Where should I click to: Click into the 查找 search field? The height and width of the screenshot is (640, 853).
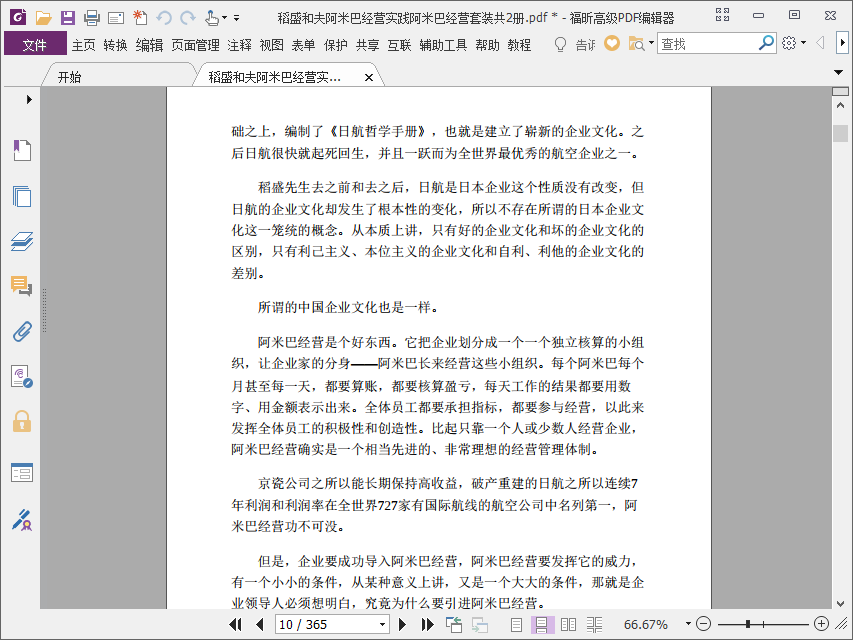pyautogui.click(x=707, y=44)
